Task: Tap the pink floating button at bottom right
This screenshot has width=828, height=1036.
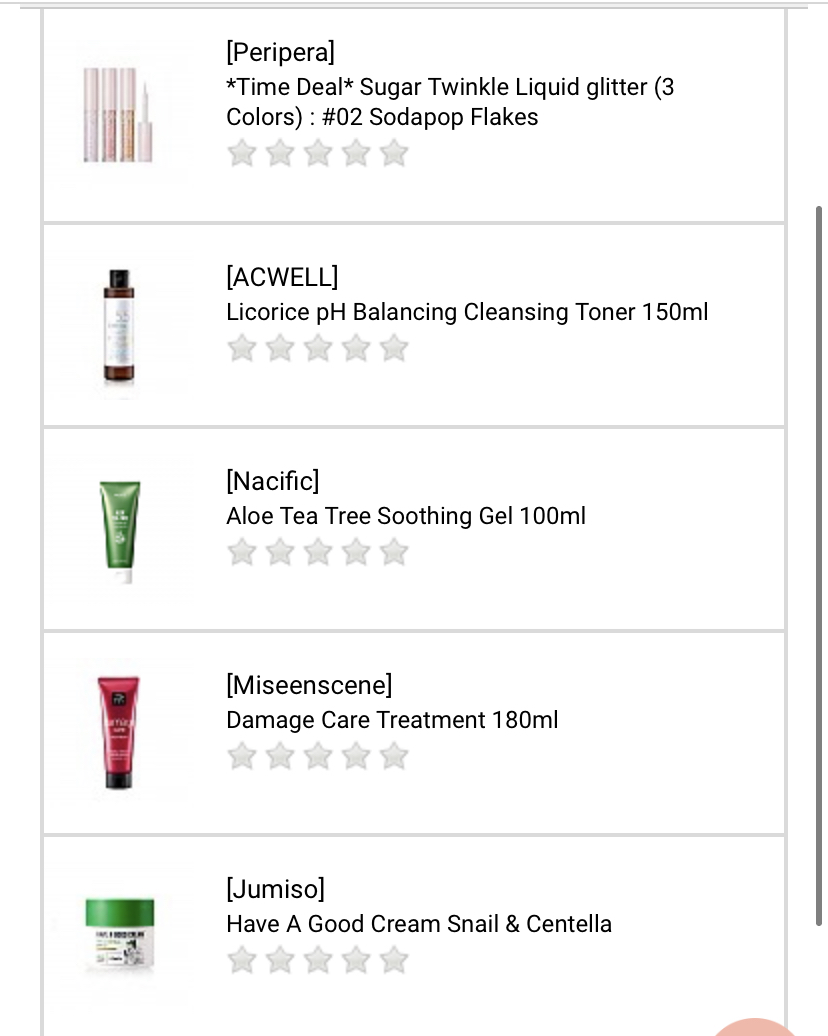Action: tap(760, 1026)
